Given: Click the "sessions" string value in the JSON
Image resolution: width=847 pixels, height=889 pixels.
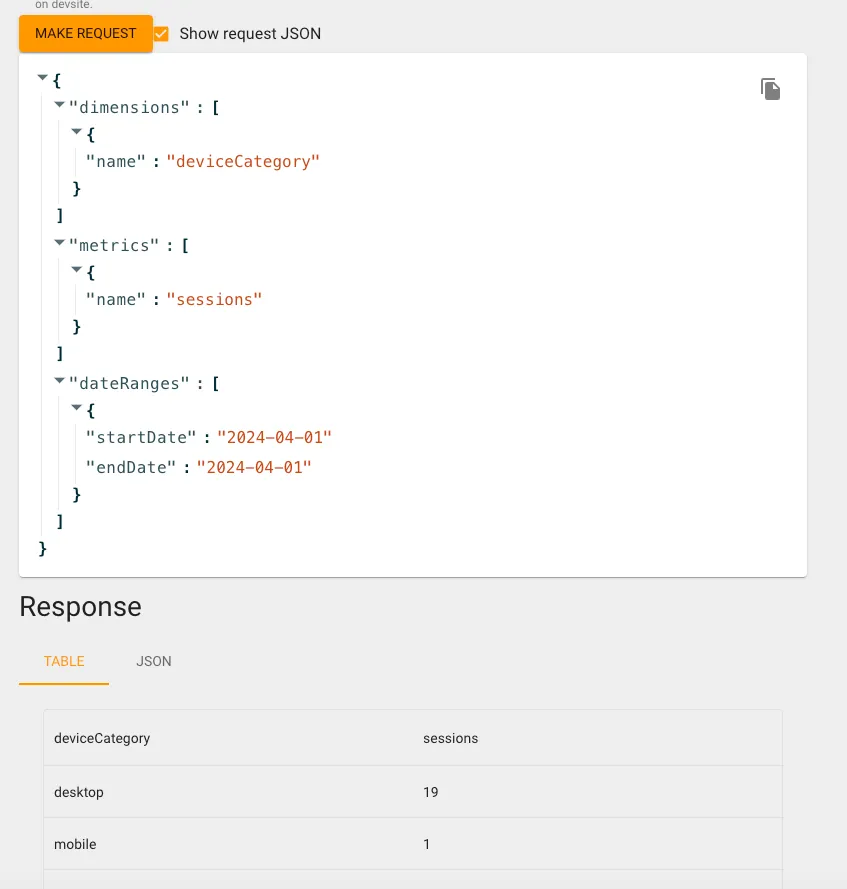Looking at the screenshot, I should (x=214, y=299).
